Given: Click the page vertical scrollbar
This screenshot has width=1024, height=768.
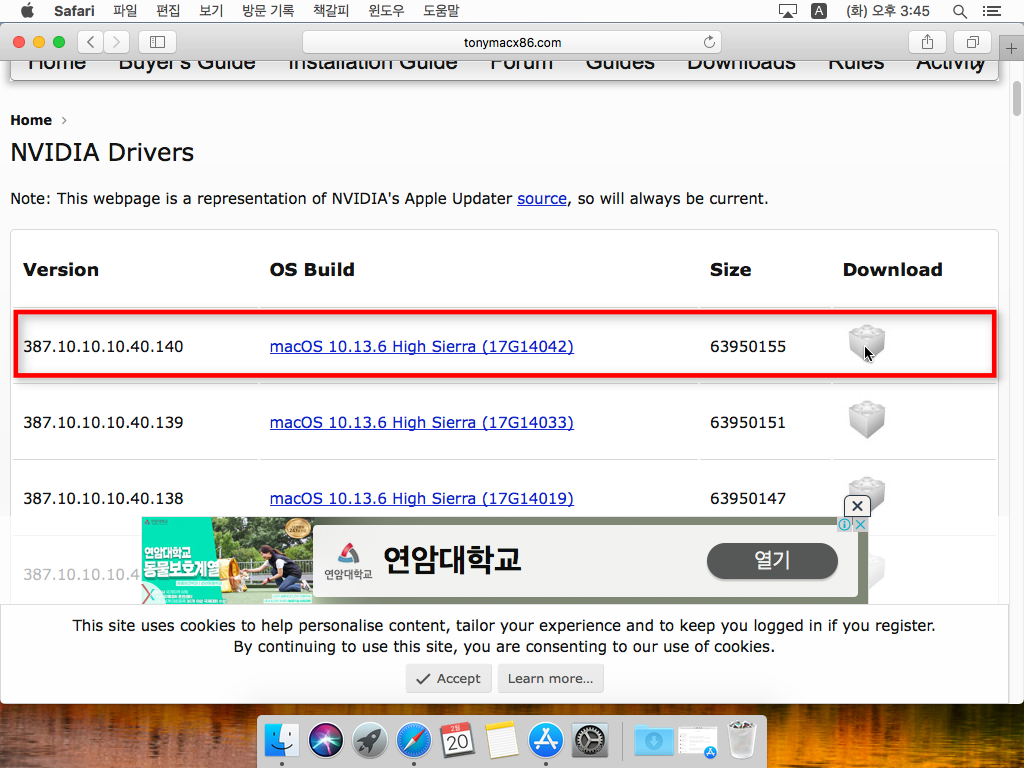Looking at the screenshot, I should click(1016, 98).
